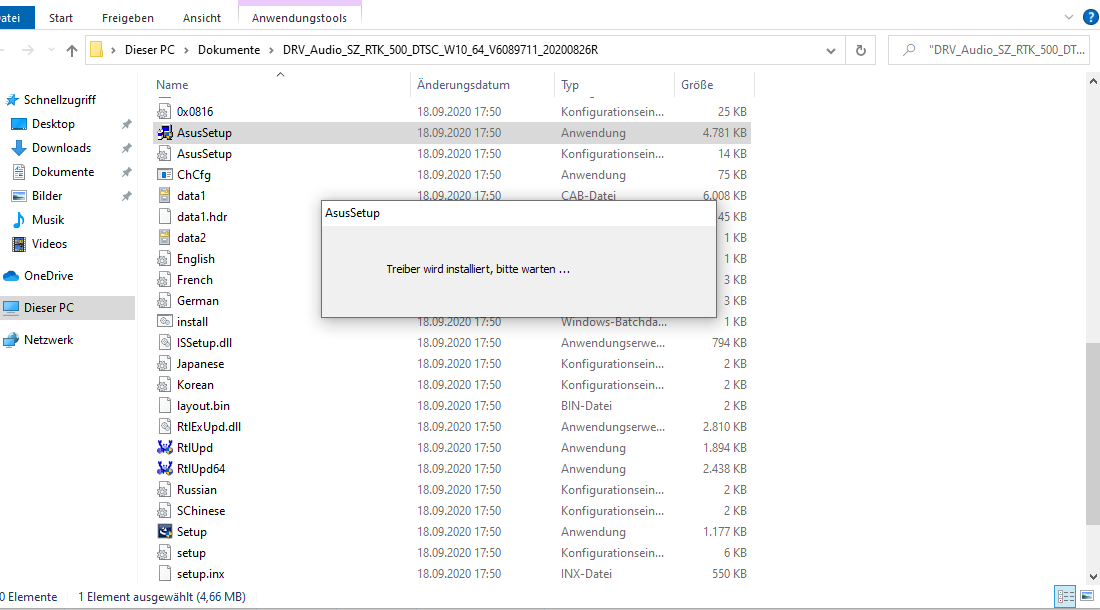Select Netzwerk in navigation pane
The width and height of the screenshot is (1100, 610).
point(48,339)
